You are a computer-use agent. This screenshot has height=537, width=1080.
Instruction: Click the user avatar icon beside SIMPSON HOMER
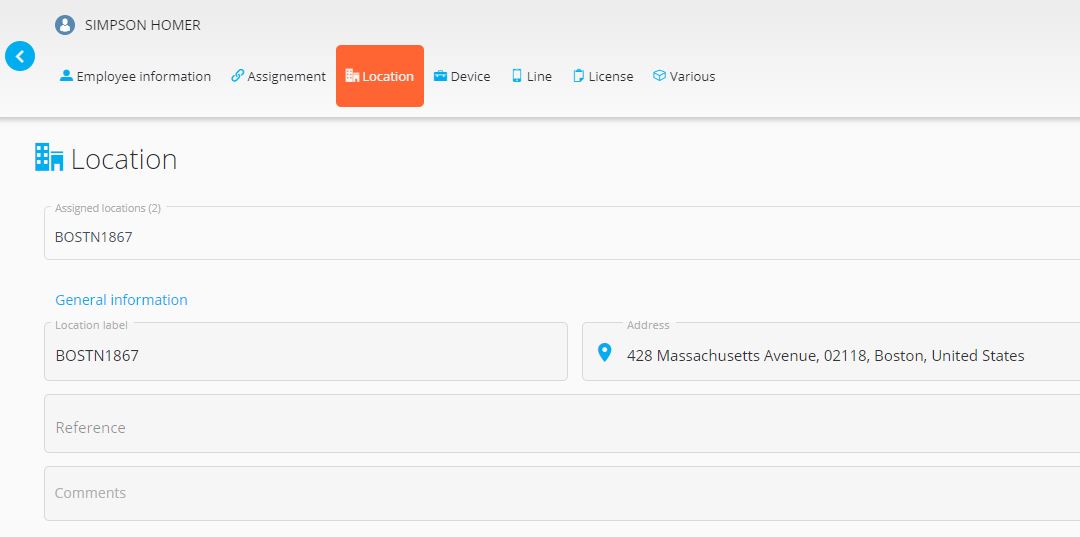tap(65, 25)
